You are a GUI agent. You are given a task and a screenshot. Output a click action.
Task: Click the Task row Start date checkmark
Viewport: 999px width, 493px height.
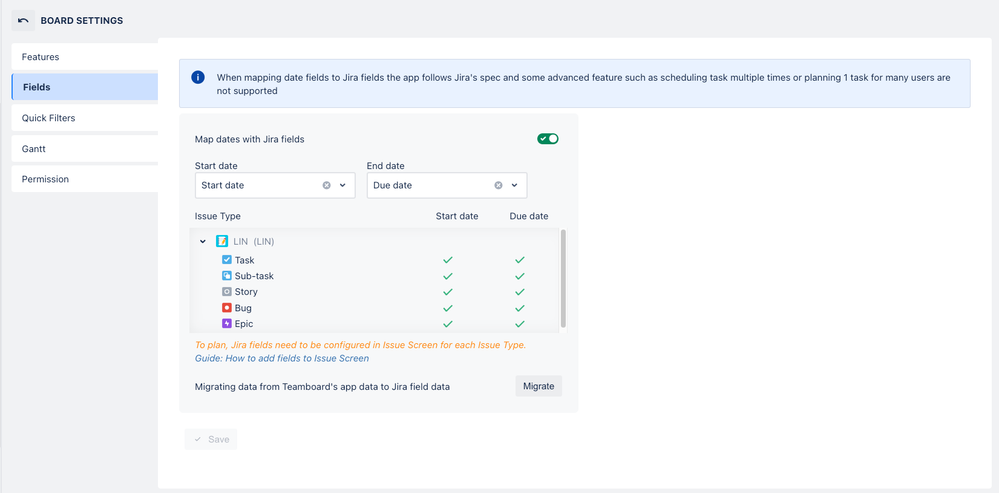coord(448,260)
